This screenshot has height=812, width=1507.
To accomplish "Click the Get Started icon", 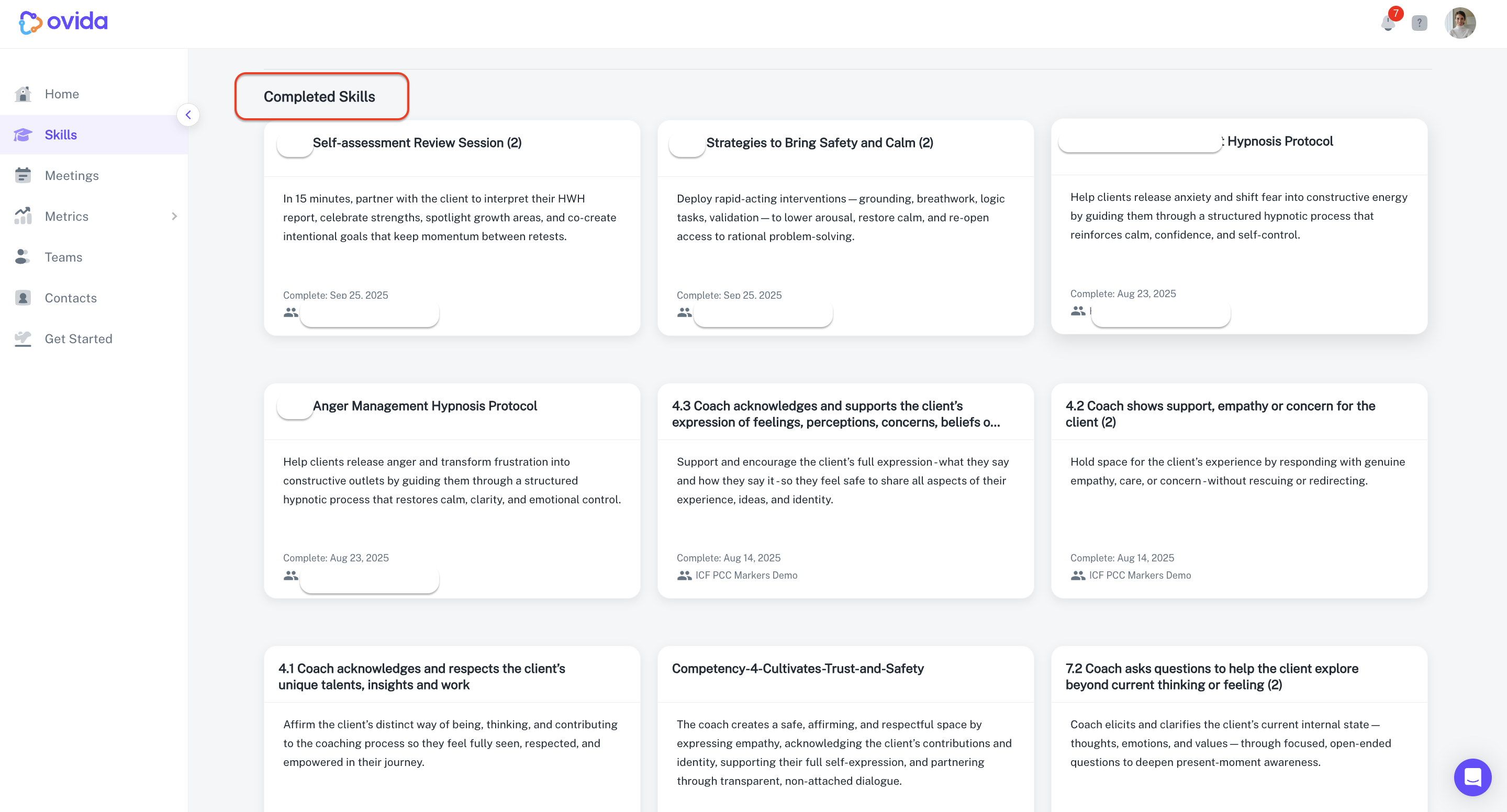I will pyautogui.click(x=23, y=339).
